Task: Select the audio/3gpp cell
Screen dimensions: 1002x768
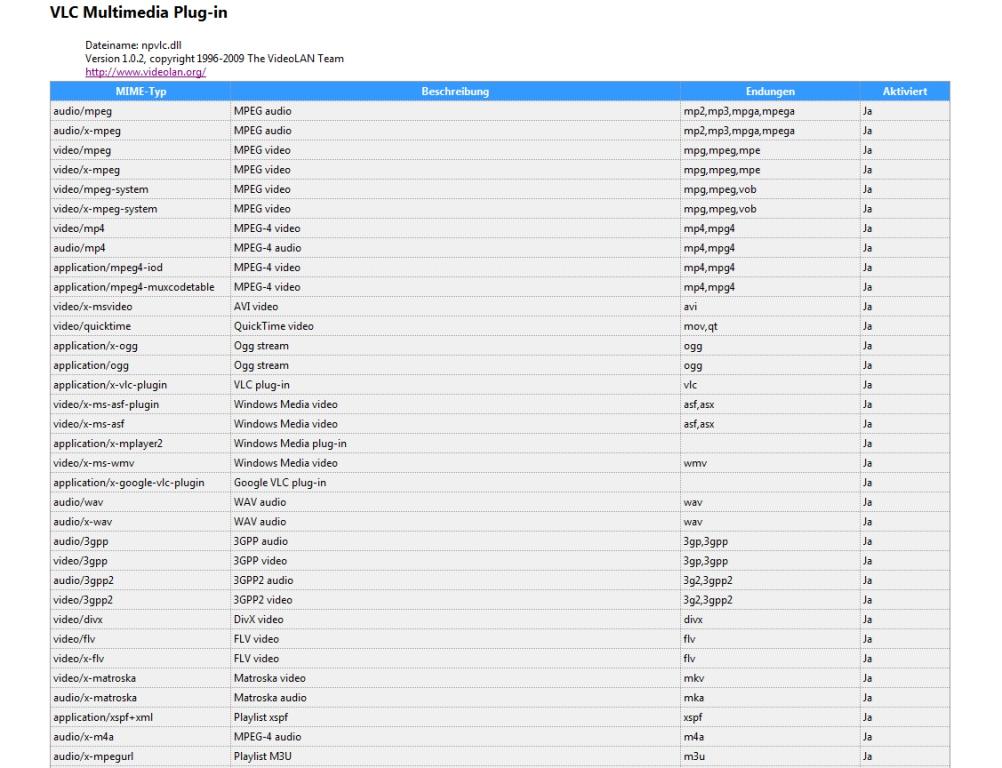Action: [141, 541]
